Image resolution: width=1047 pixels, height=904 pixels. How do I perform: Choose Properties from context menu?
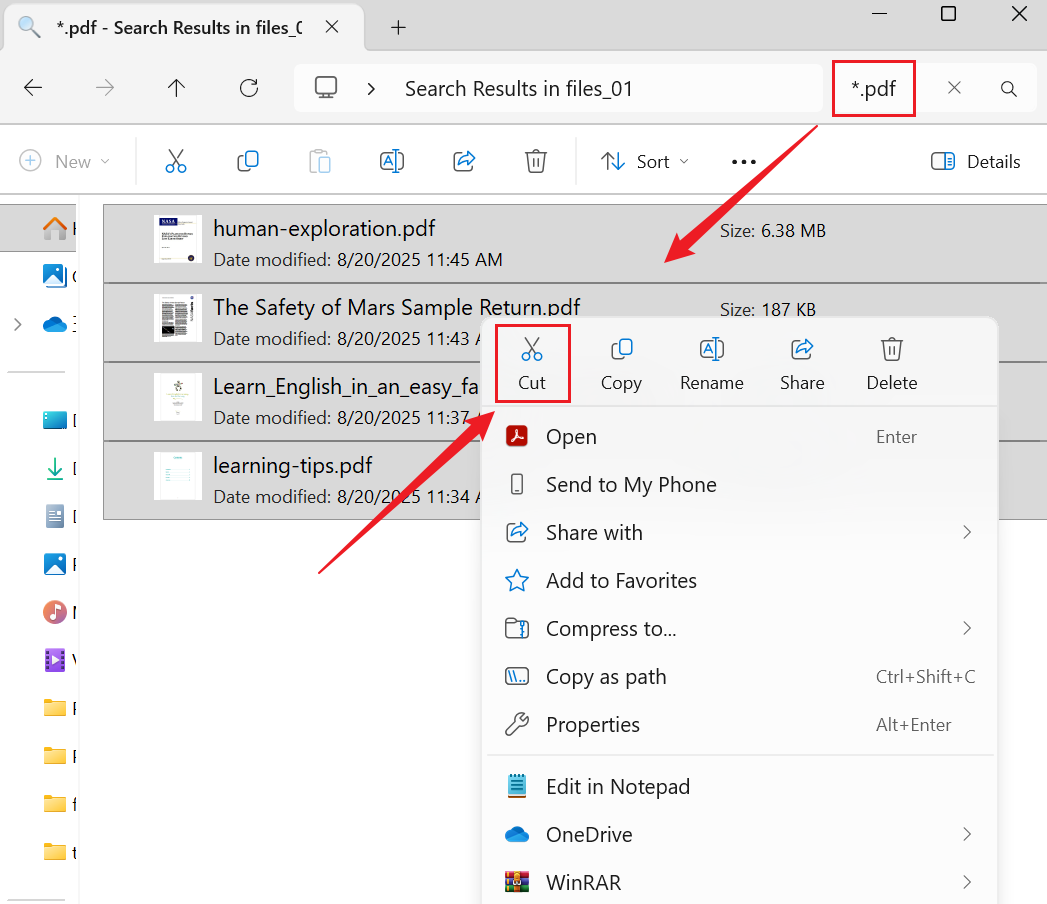tap(593, 725)
